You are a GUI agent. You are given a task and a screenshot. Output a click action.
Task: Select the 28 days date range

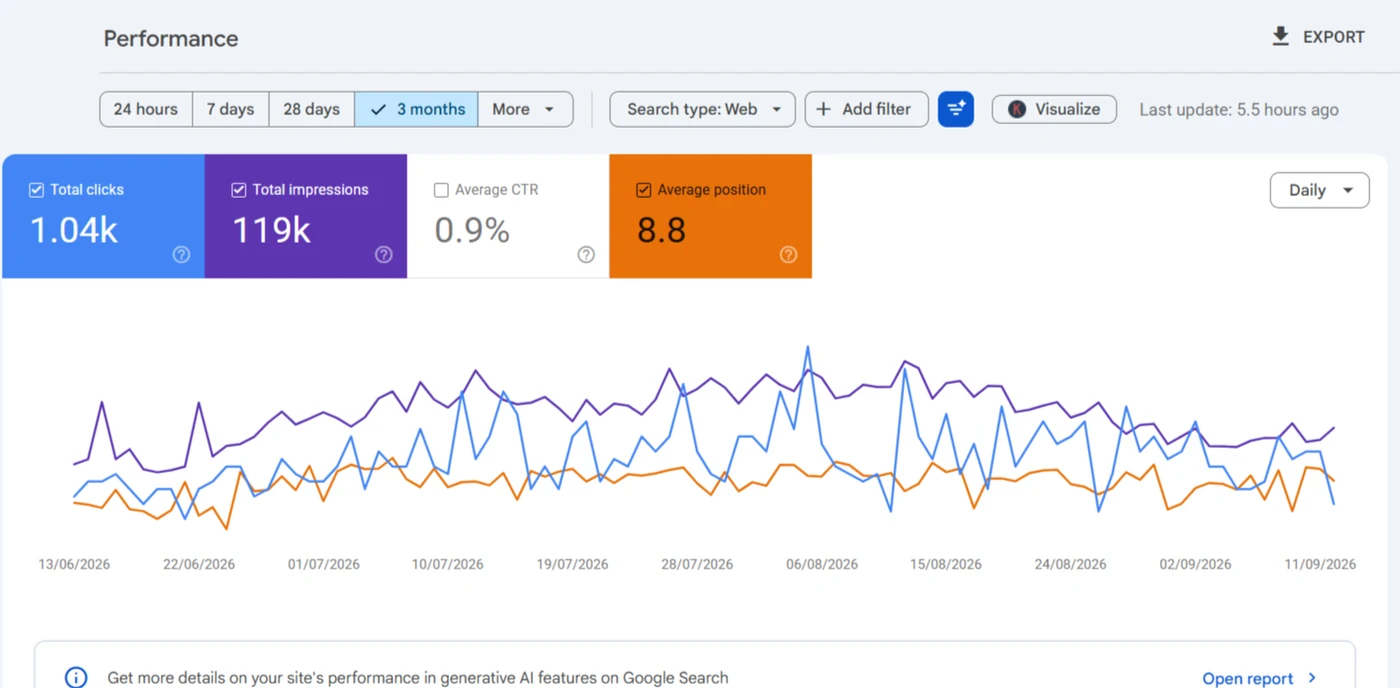(x=312, y=109)
